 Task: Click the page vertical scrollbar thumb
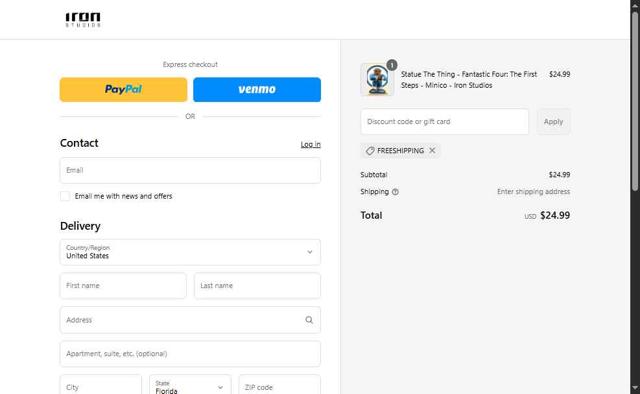click(x=635, y=101)
